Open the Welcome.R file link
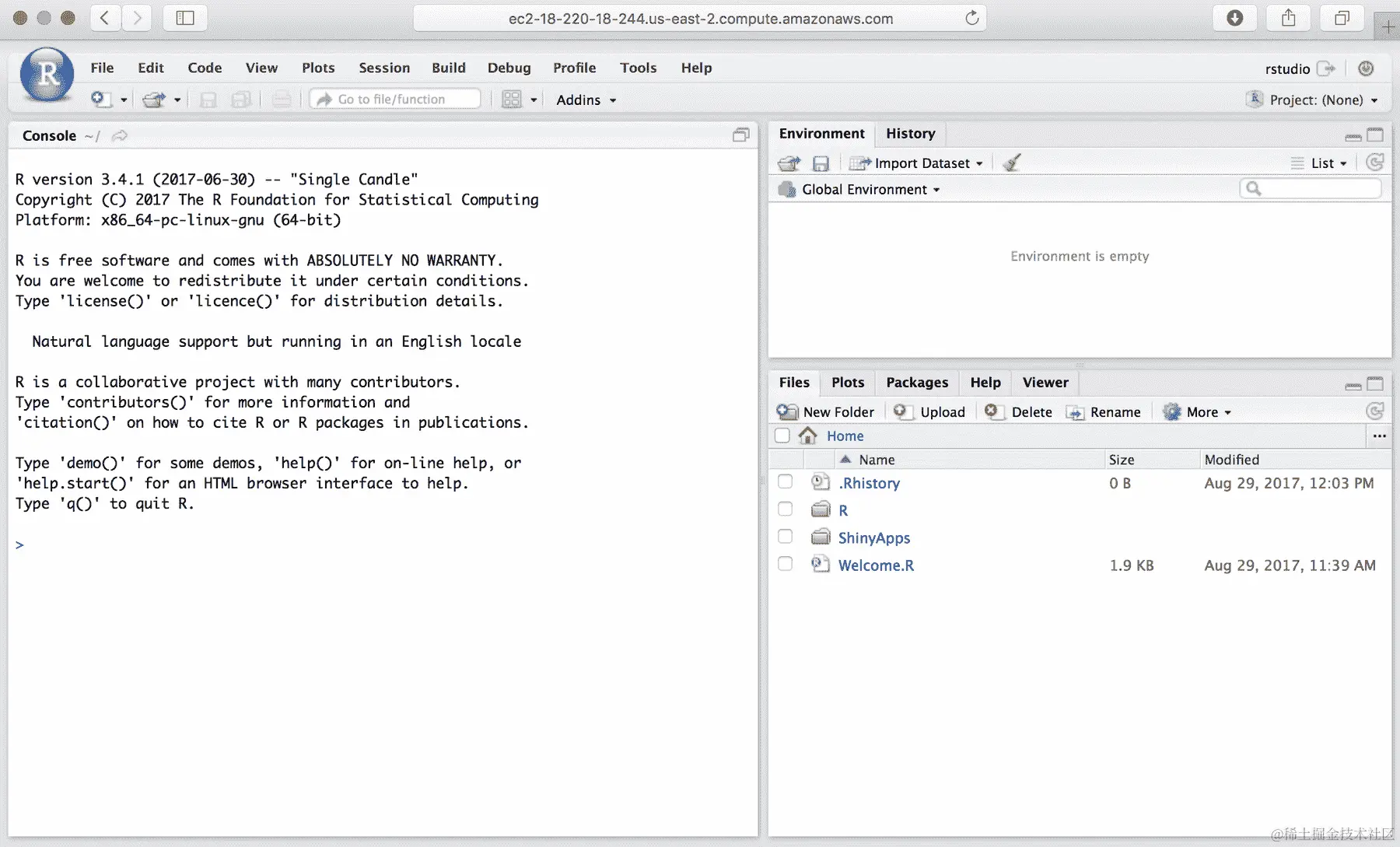Image resolution: width=1400 pixels, height=847 pixels. (x=876, y=565)
